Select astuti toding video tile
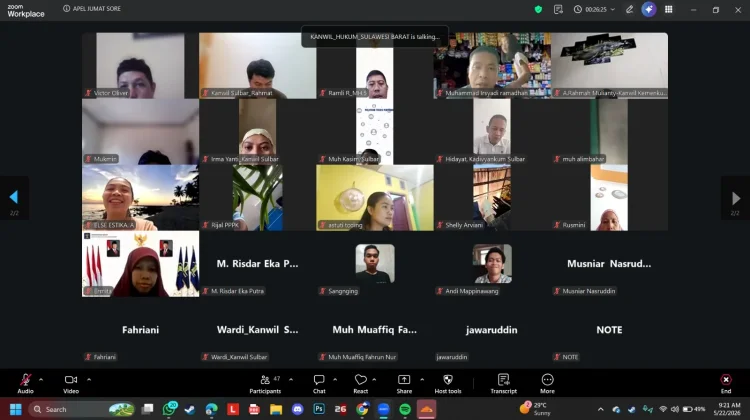750x420 pixels. [x=375, y=198]
